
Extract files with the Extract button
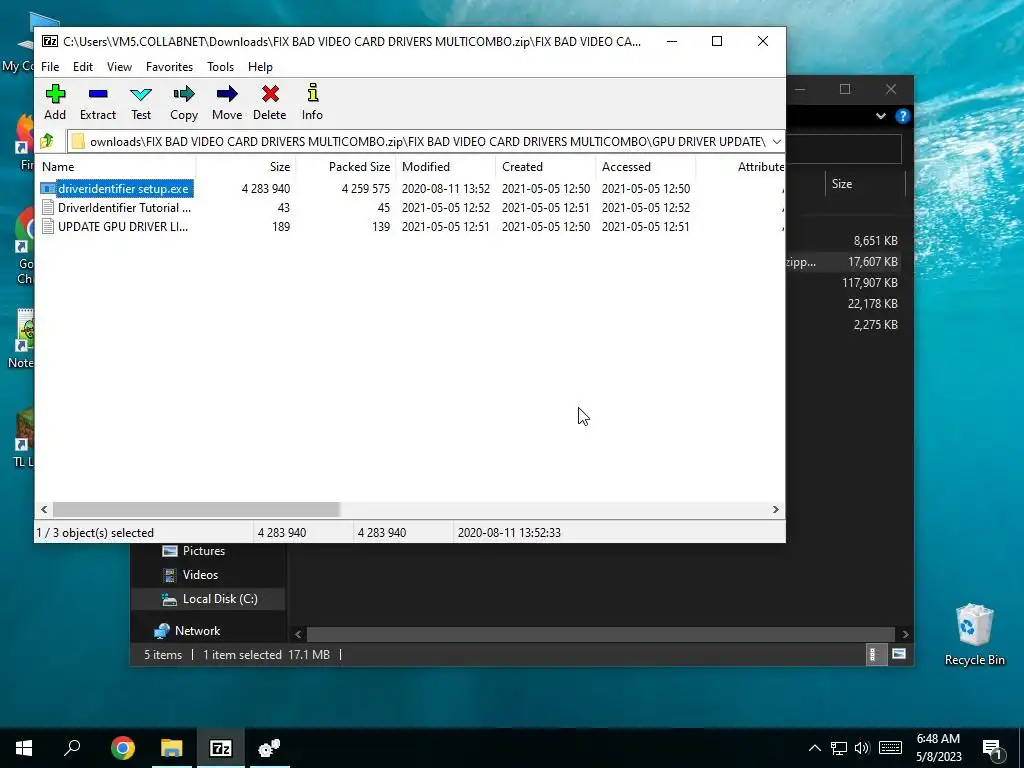click(98, 102)
